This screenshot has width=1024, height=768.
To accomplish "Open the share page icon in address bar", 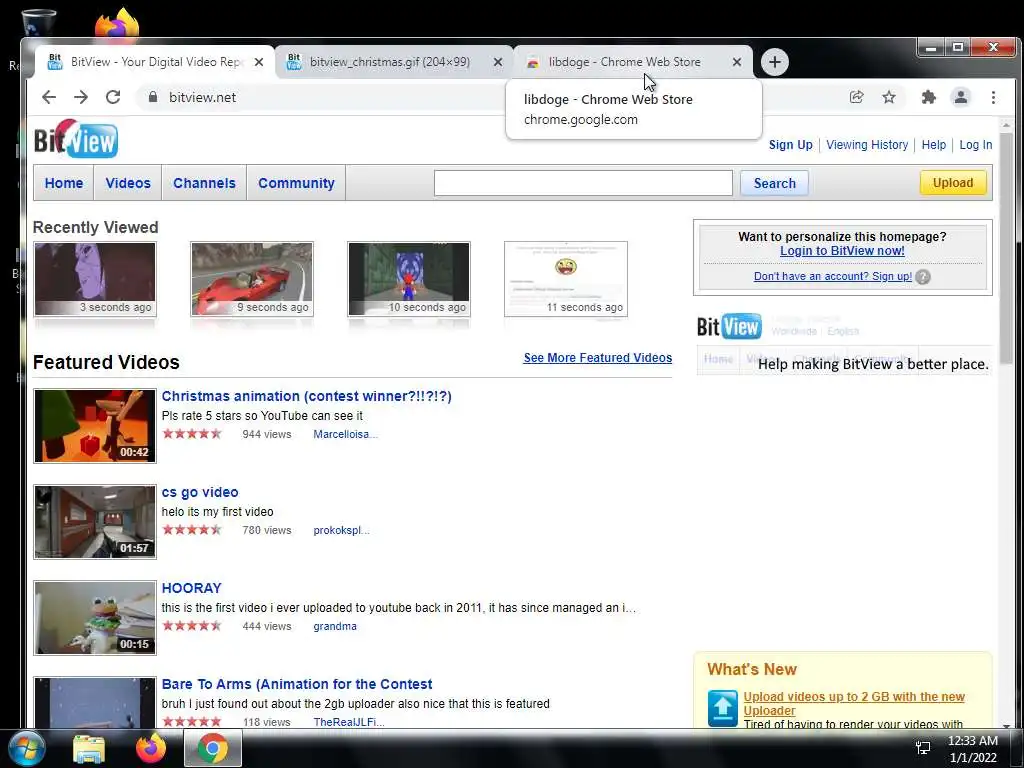I will 857,97.
